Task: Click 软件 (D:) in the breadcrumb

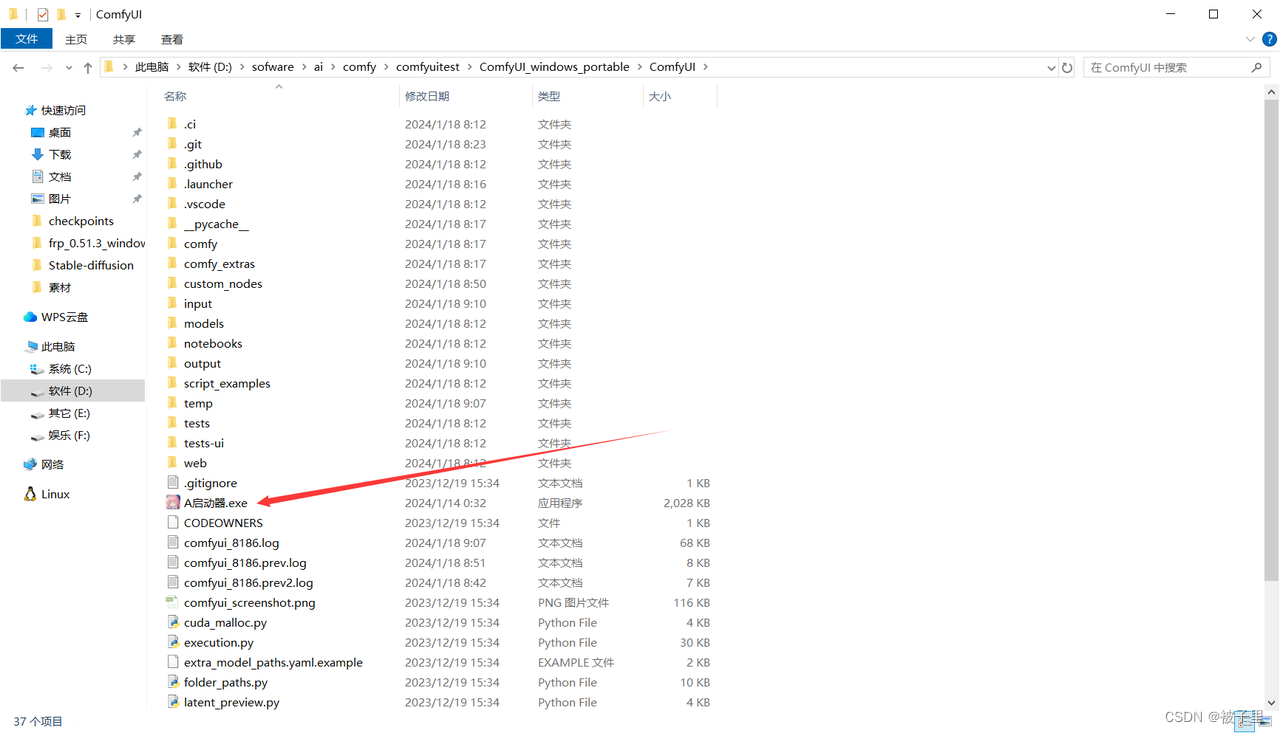Action: [x=210, y=67]
